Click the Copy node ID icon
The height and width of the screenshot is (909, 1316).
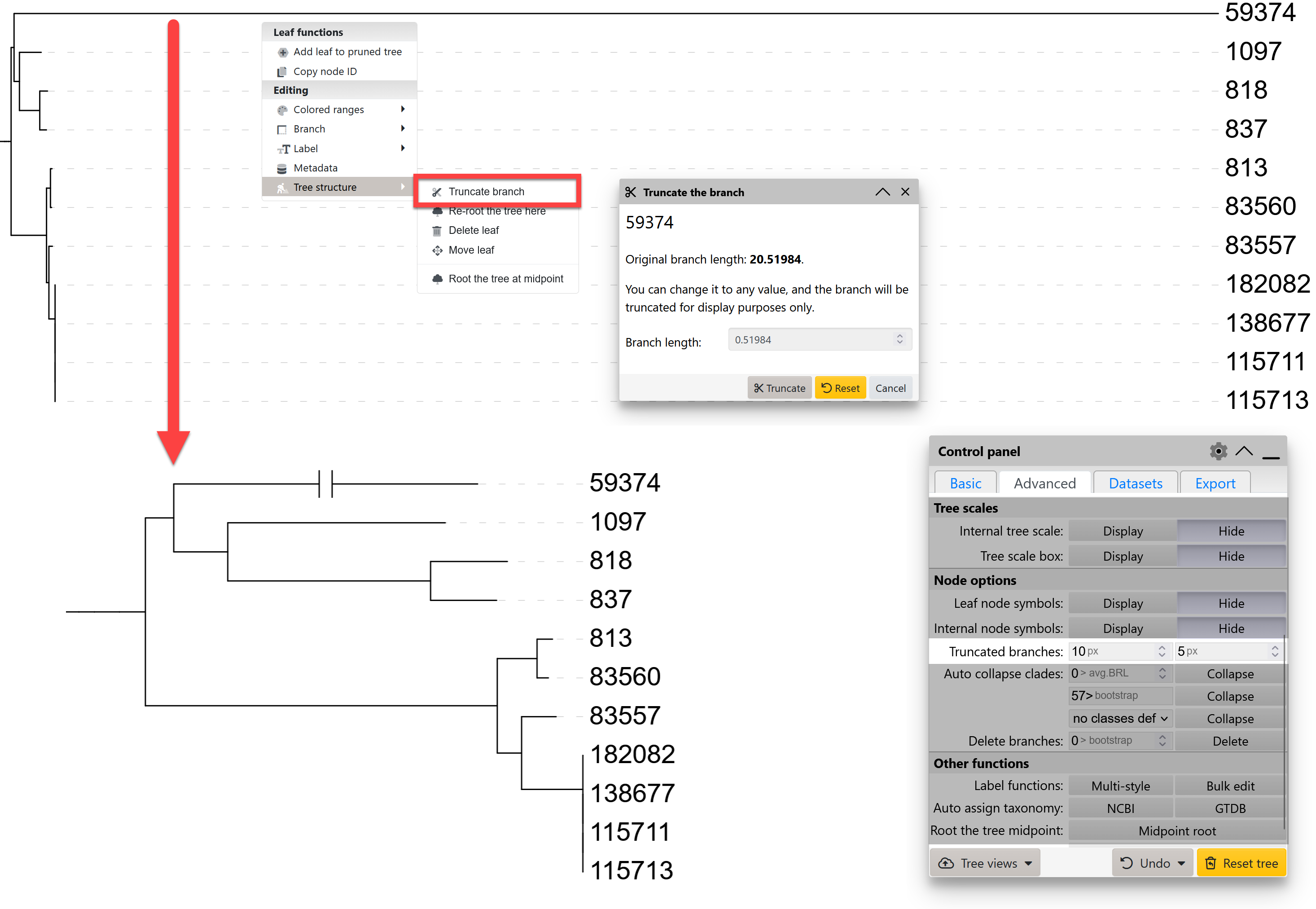tap(281, 72)
